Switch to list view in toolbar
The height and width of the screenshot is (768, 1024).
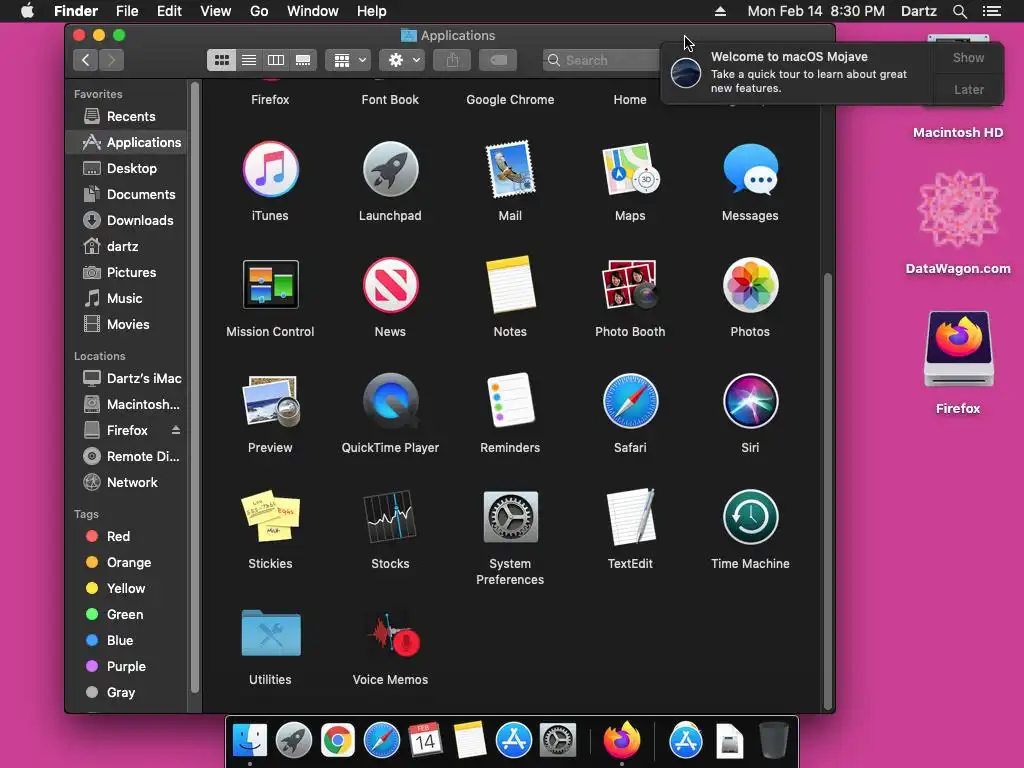[249, 60]
